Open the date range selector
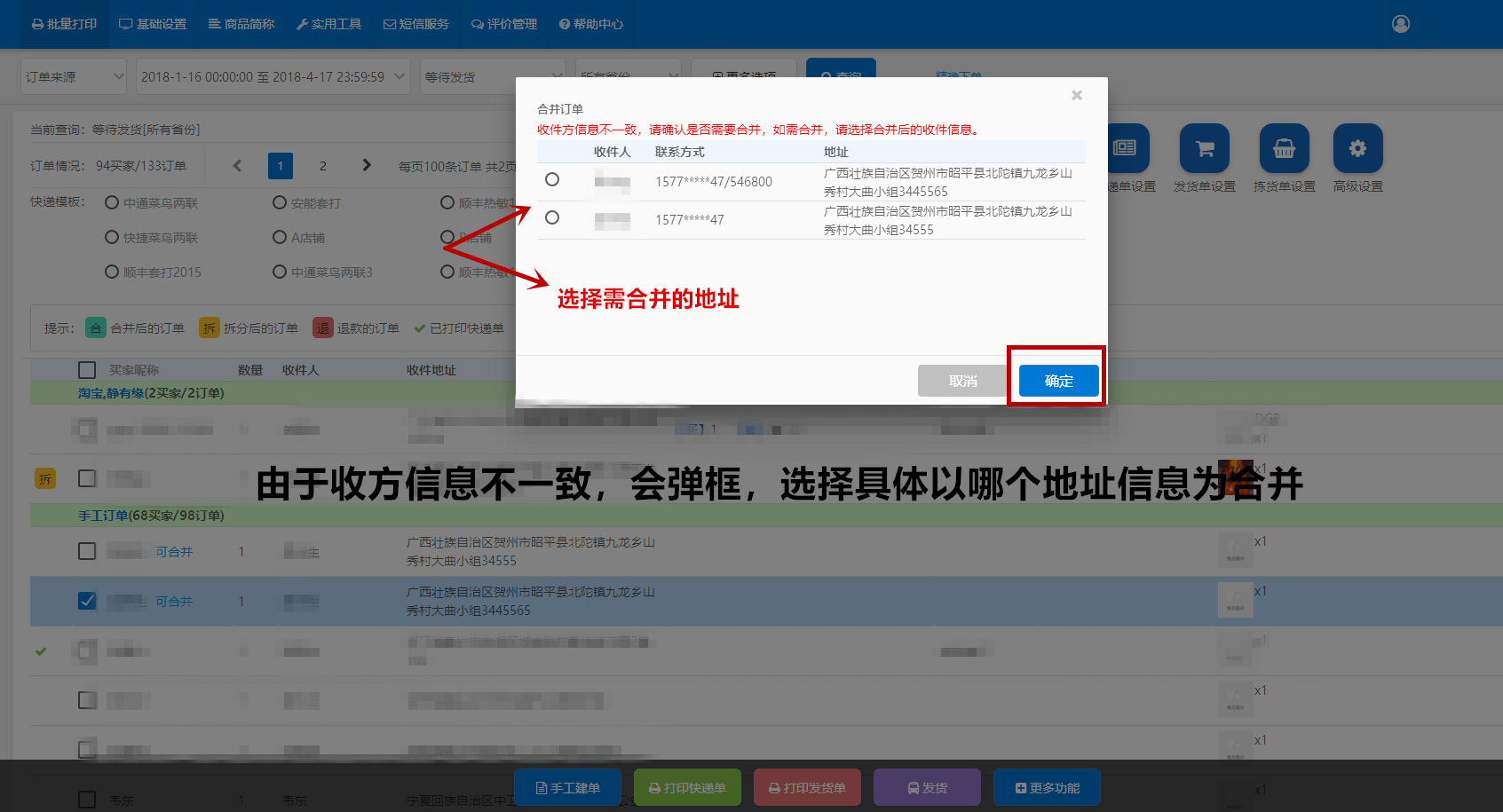 [273, 76]
